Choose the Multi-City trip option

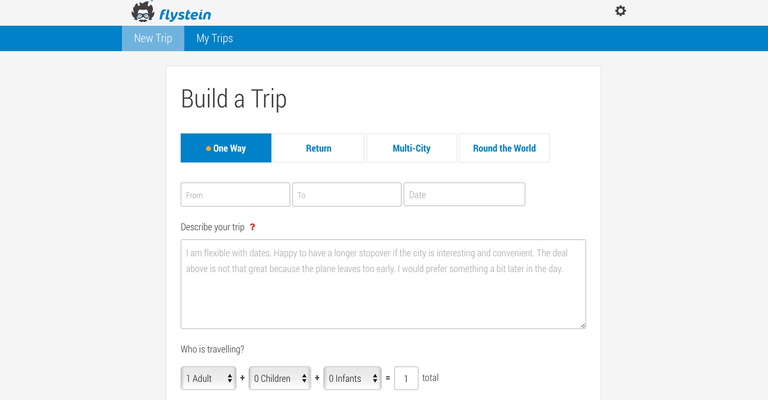pos(411,148)
